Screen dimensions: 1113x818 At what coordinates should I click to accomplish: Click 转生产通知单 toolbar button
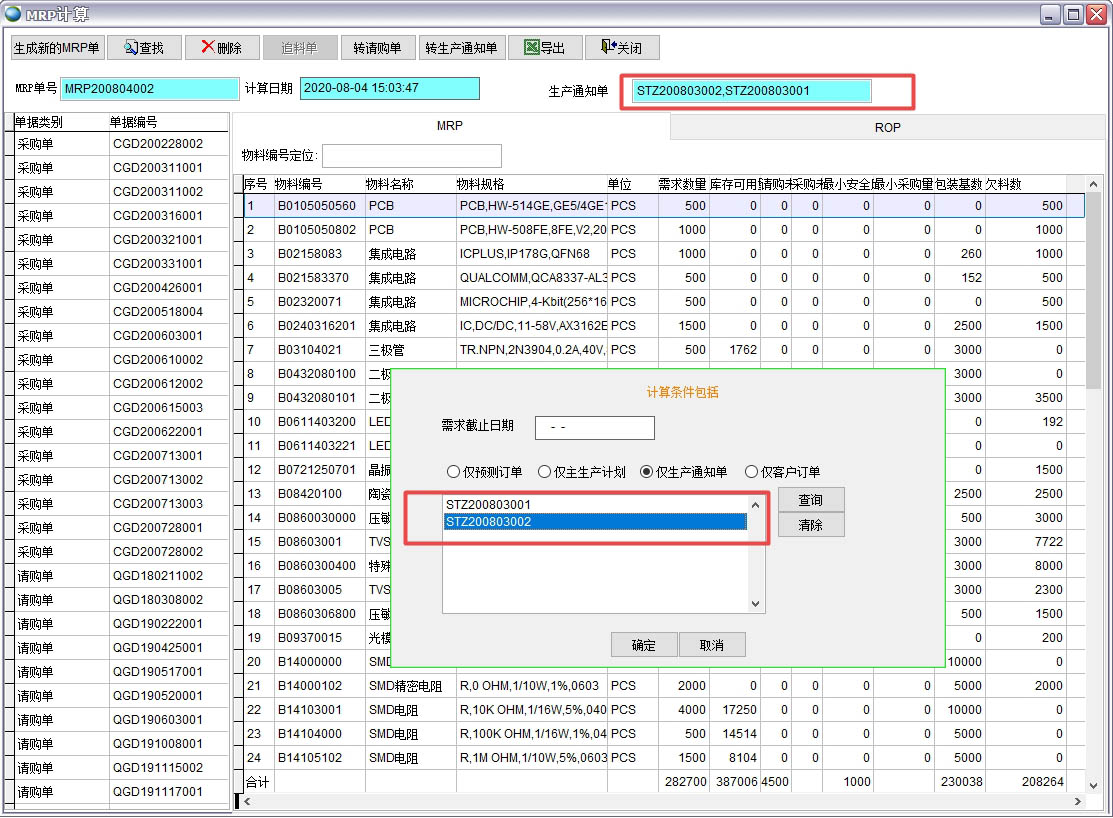point(460,48)
